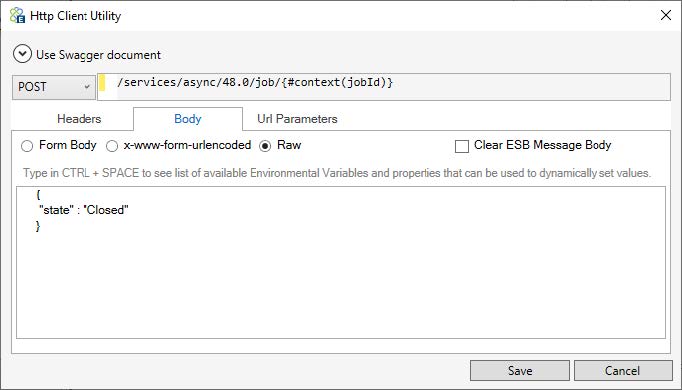Click the Use Swagger document label

click(x=98, y=55)
